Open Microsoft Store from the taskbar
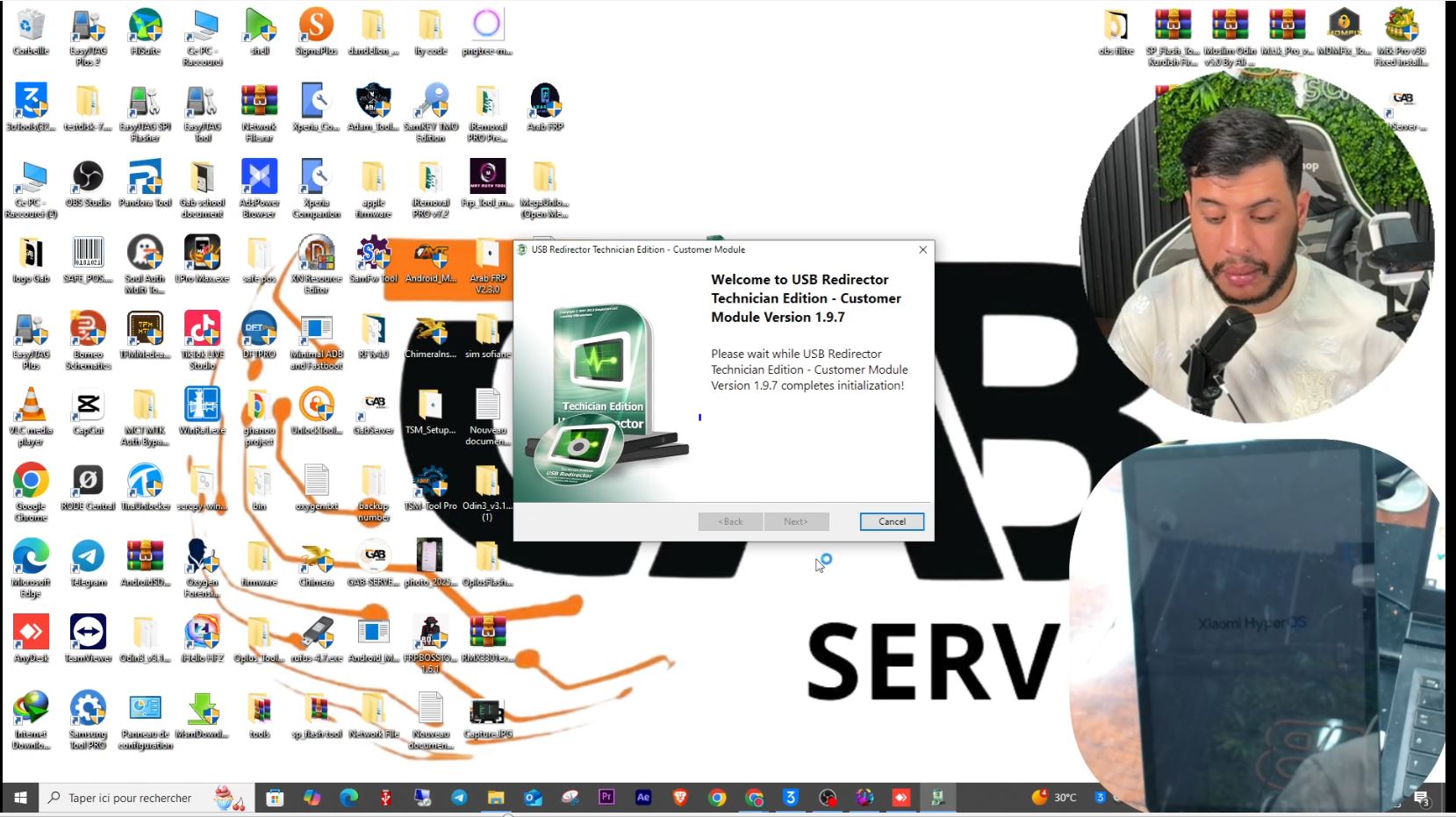Image resolution: width=1456 pixels, height=817 pixels. [x=276, y=798]
